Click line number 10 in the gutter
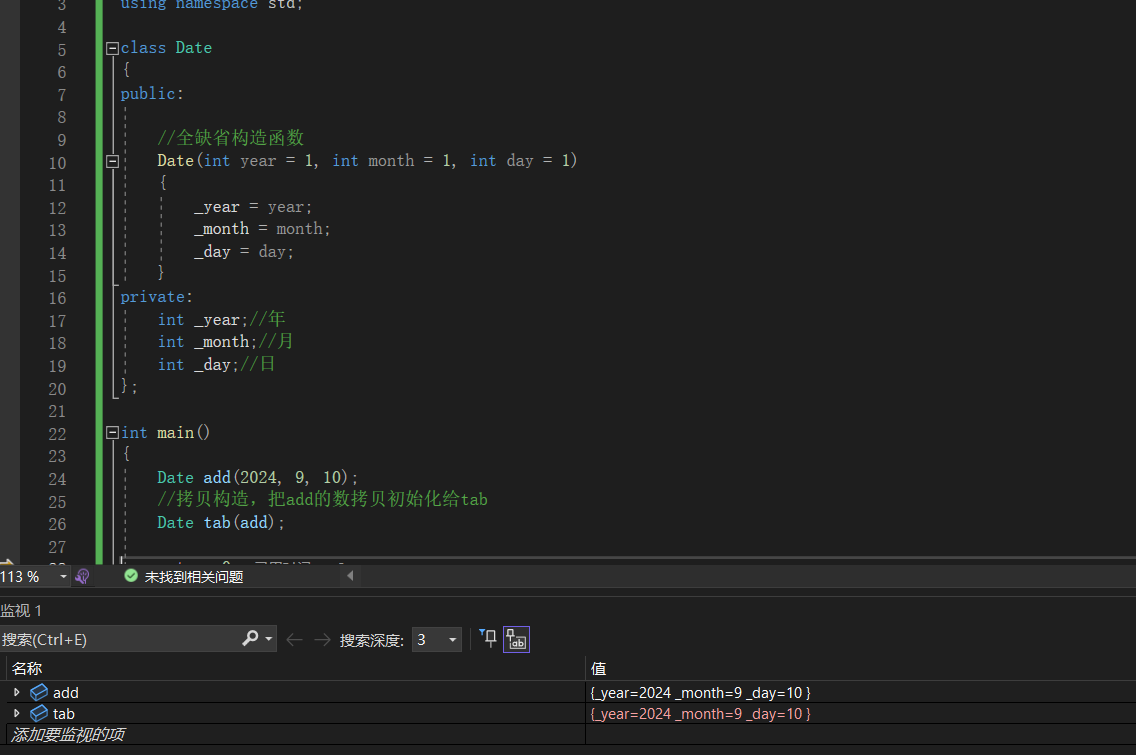This screenshot has height=755, width=1136. (x=57, y=163)
